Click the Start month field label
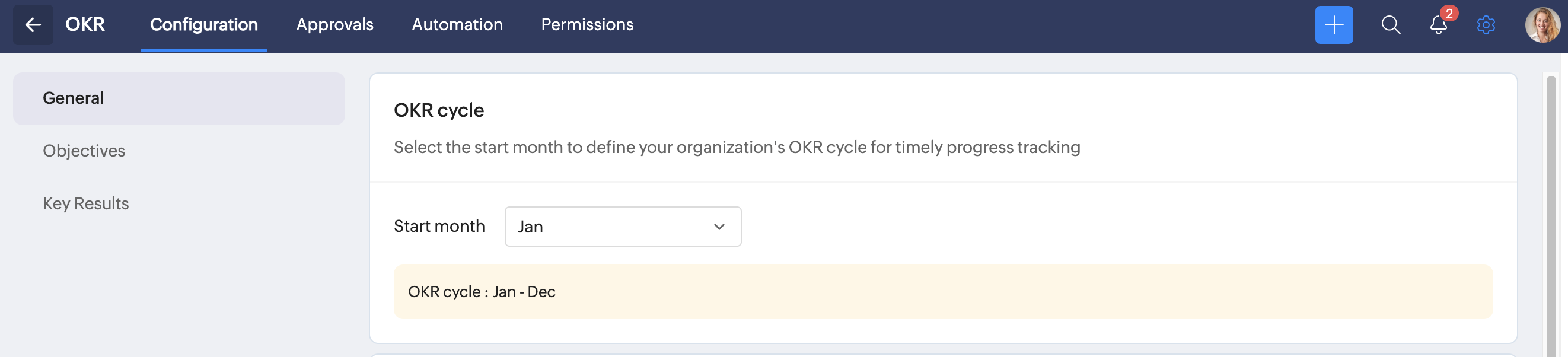The width and height of the screenshot is (1568, 357). point(439,227)
